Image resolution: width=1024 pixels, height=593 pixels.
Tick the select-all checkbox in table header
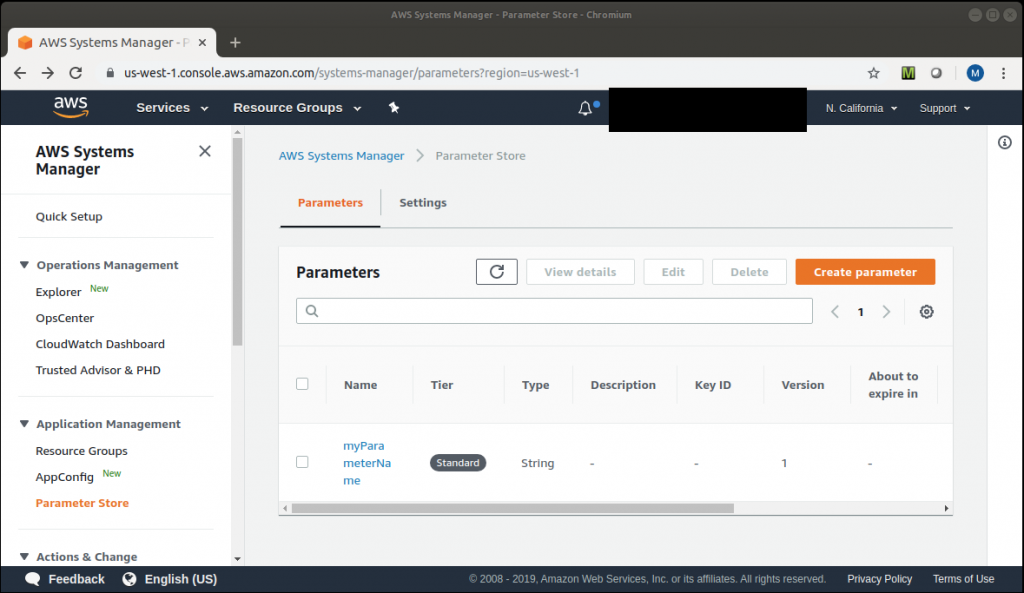[302, 384]
